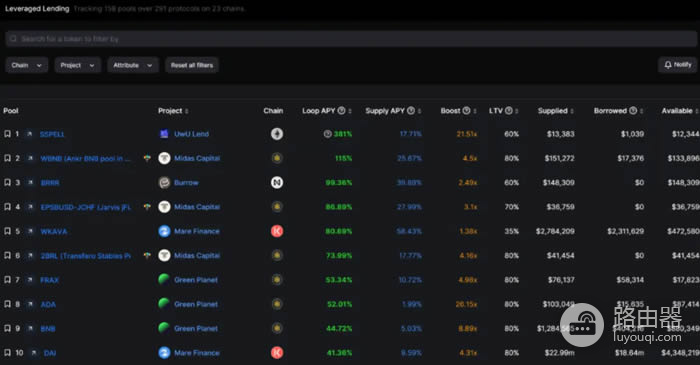Open the SSPELL pool link
Image resolution: width=700 pixels, height=365 pixels.
52,134
